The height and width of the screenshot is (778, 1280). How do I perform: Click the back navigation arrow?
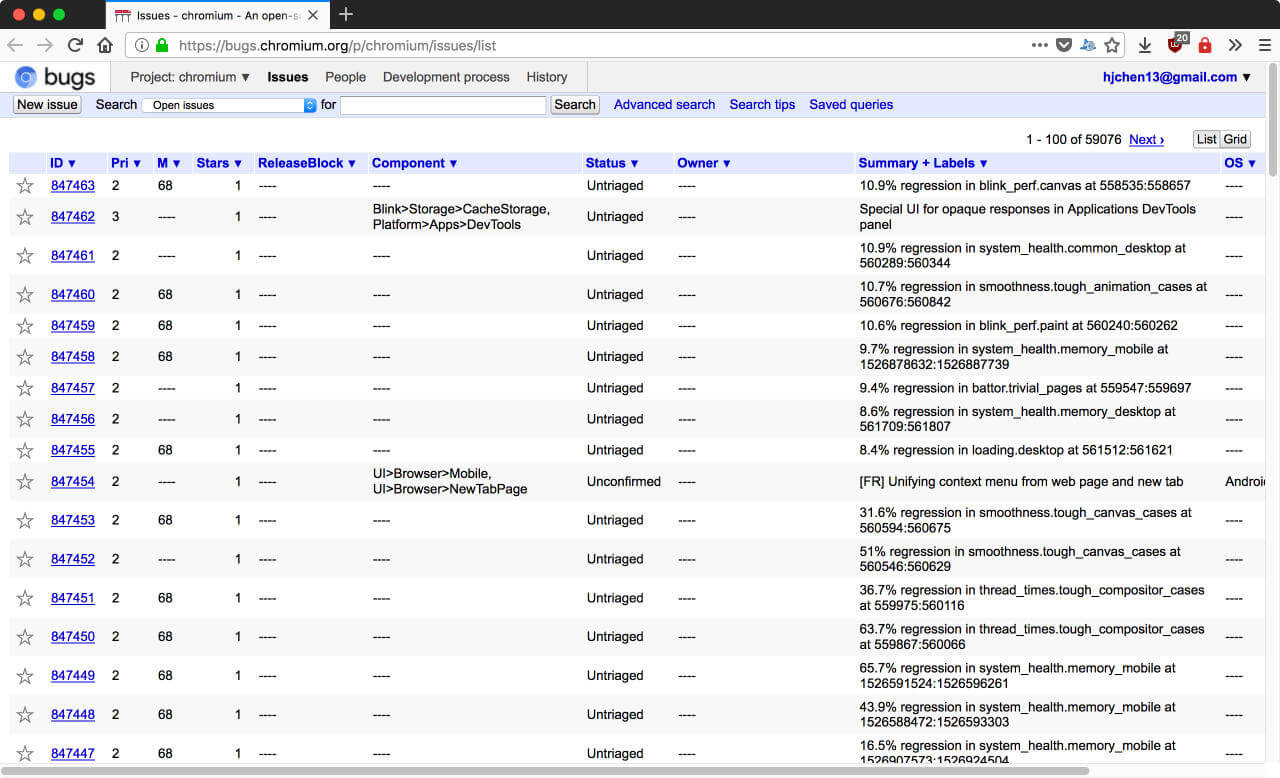tap(16, 45)
